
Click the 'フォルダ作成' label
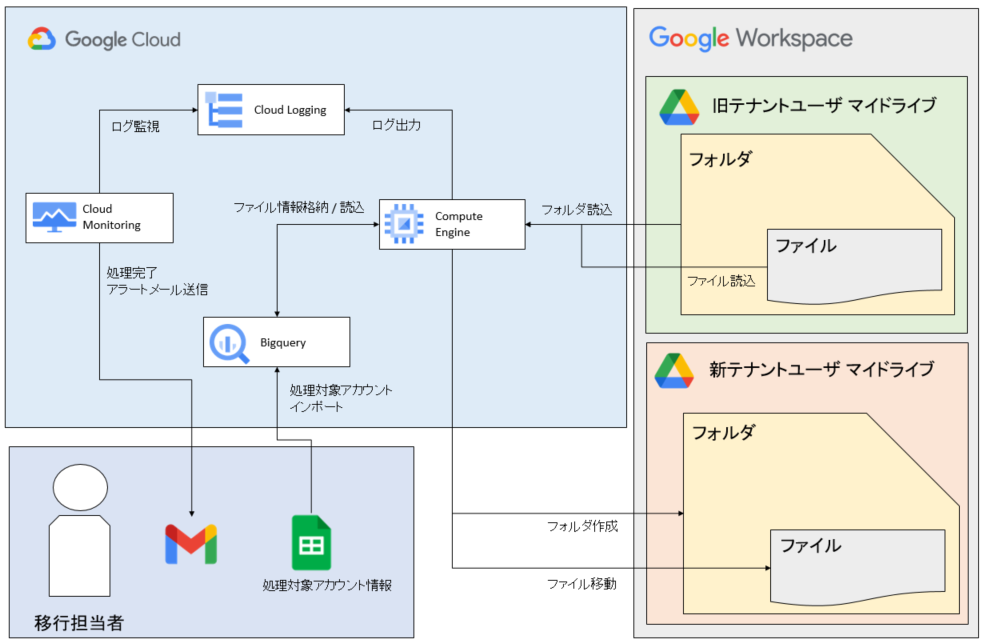tap(582, 526)
